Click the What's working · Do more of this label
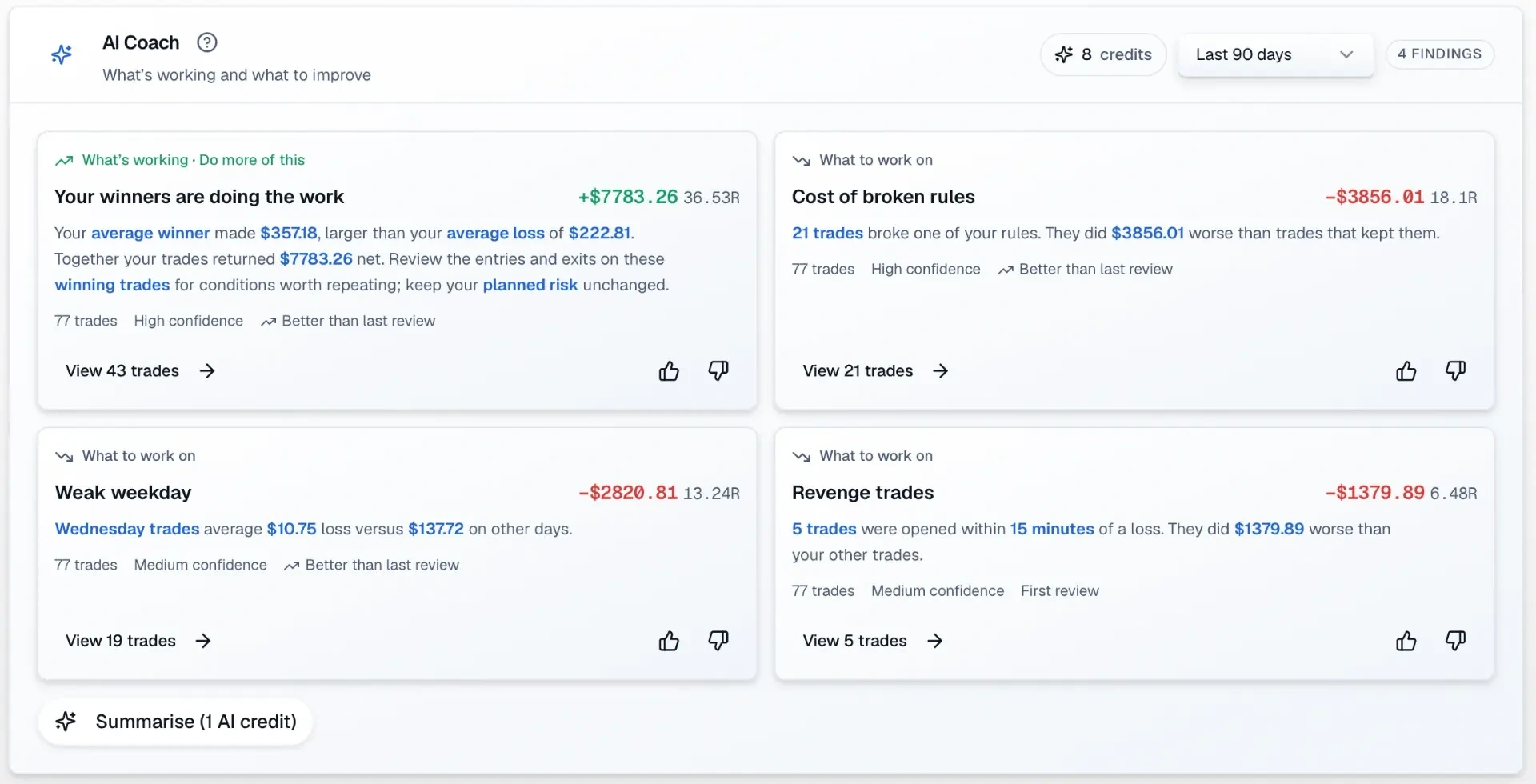 click(194, 160)
